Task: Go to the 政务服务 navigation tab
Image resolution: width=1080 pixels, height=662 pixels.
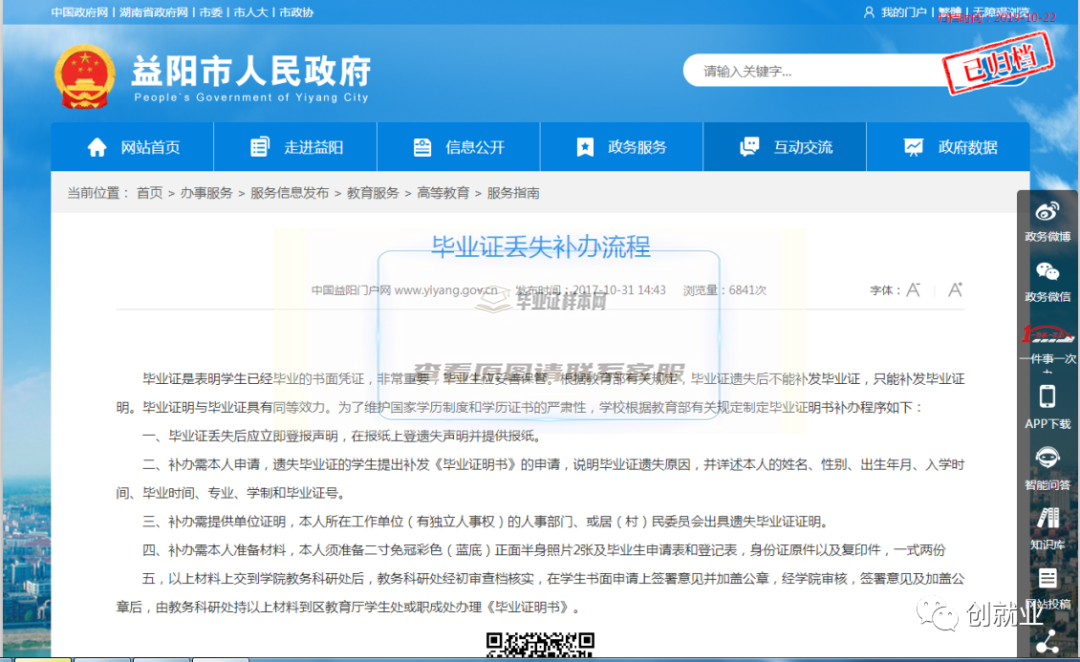Action: (621, 147)
